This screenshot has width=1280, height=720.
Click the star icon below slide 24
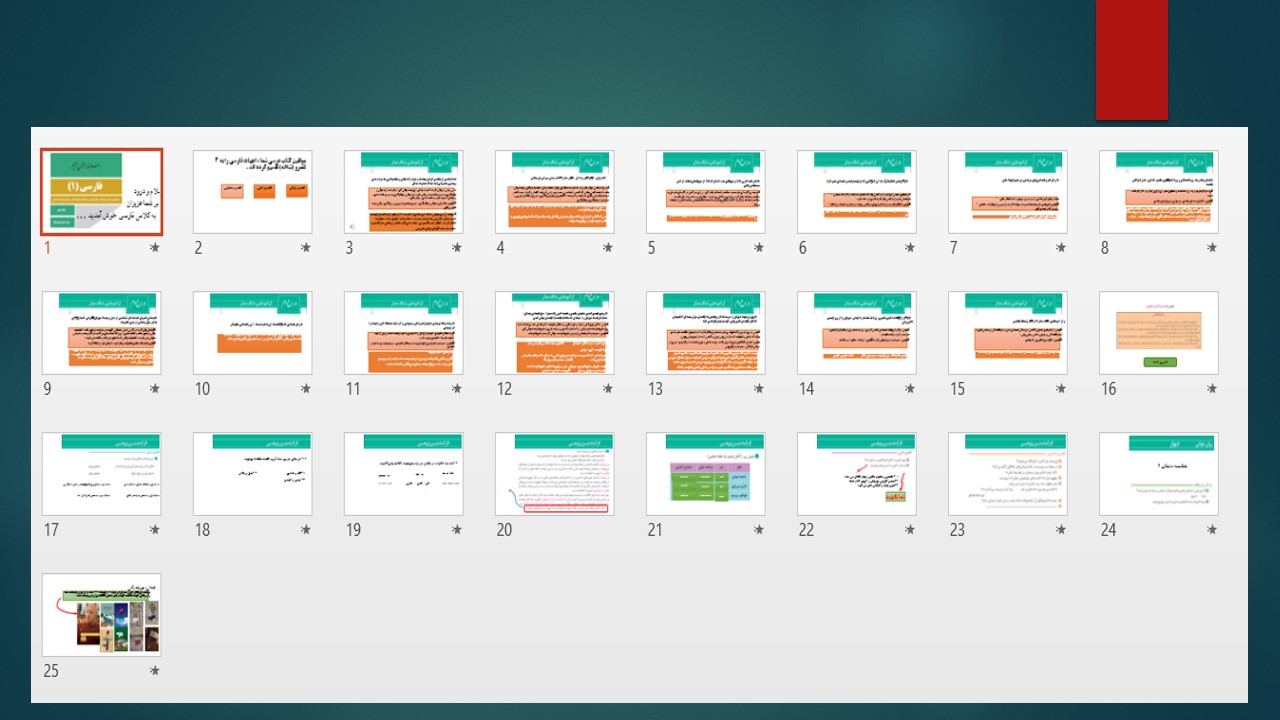point(1211,530)
